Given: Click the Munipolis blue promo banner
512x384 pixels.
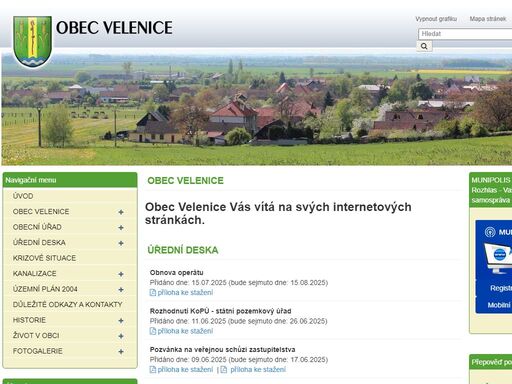Looking at the screenshot, I should tap(494, 267).
